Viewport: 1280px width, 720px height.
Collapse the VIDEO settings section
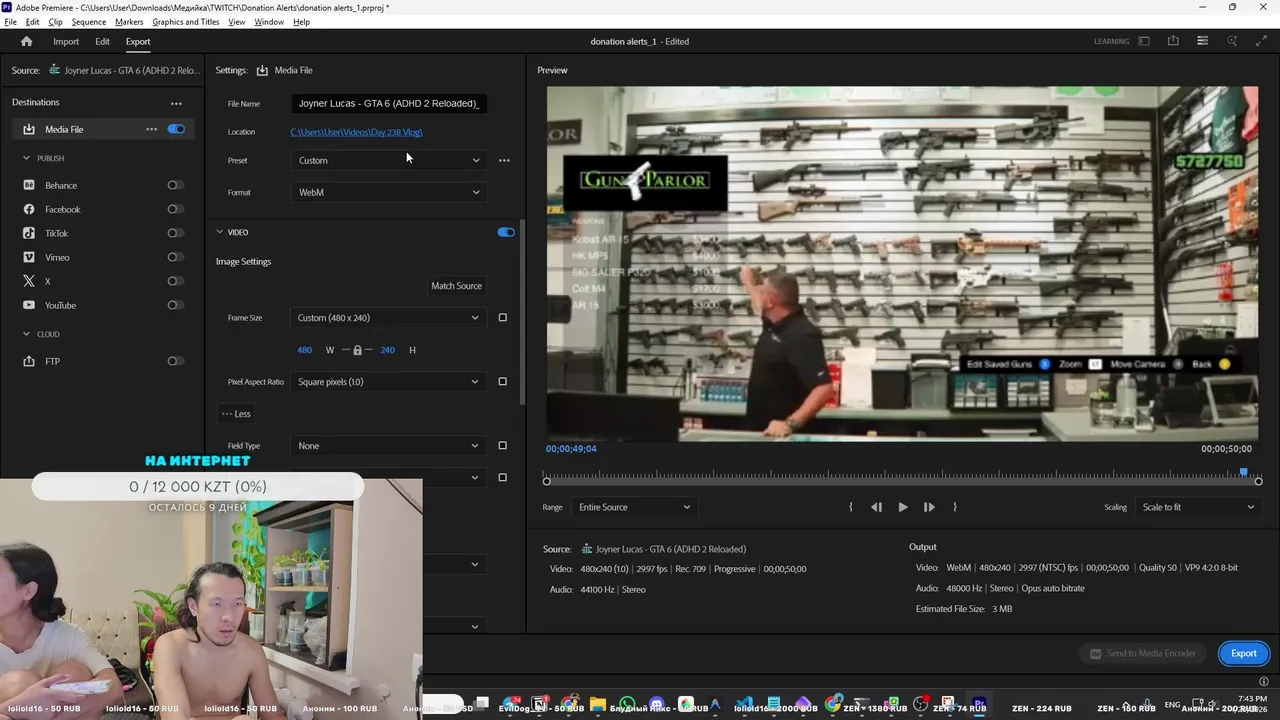tap(220, 232)
